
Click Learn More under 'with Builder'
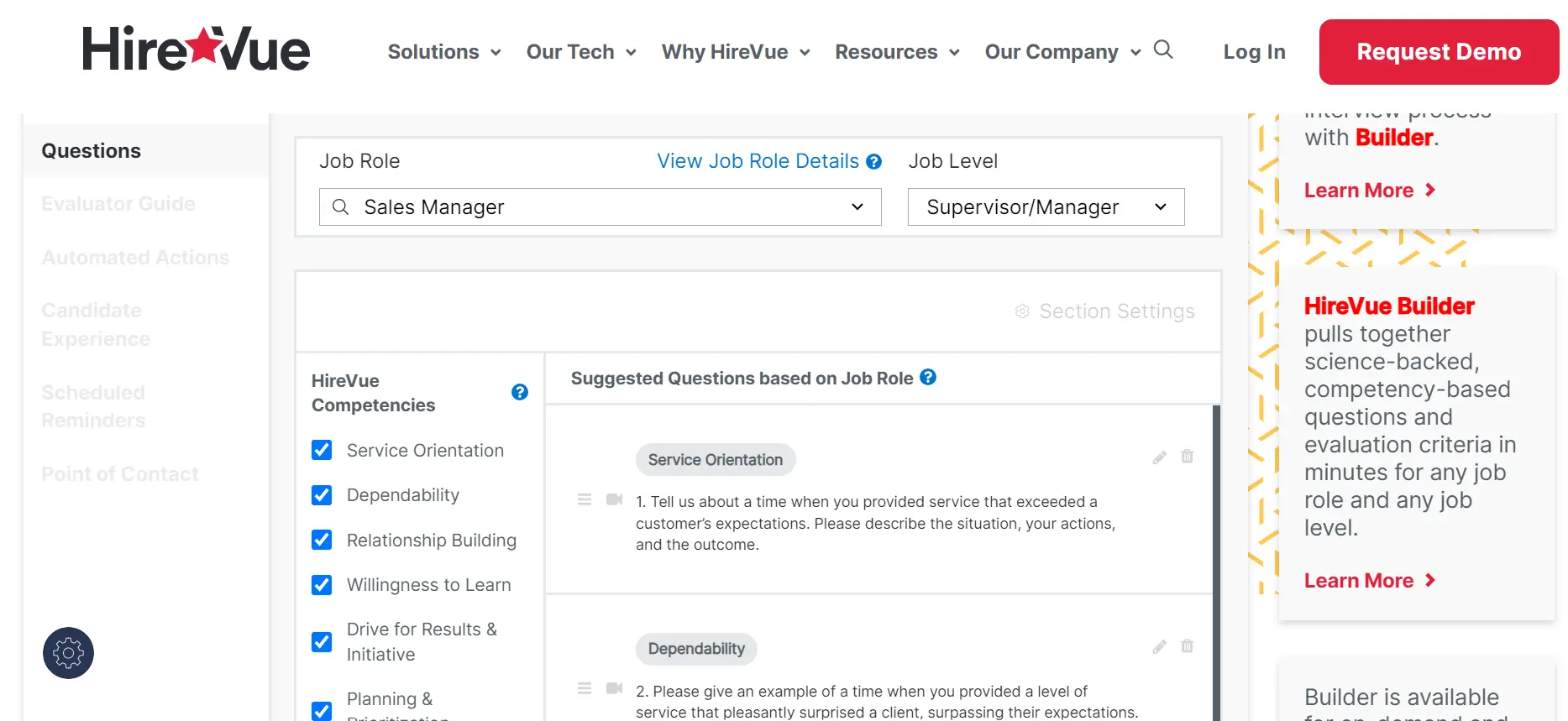(x=1370, y=191)
